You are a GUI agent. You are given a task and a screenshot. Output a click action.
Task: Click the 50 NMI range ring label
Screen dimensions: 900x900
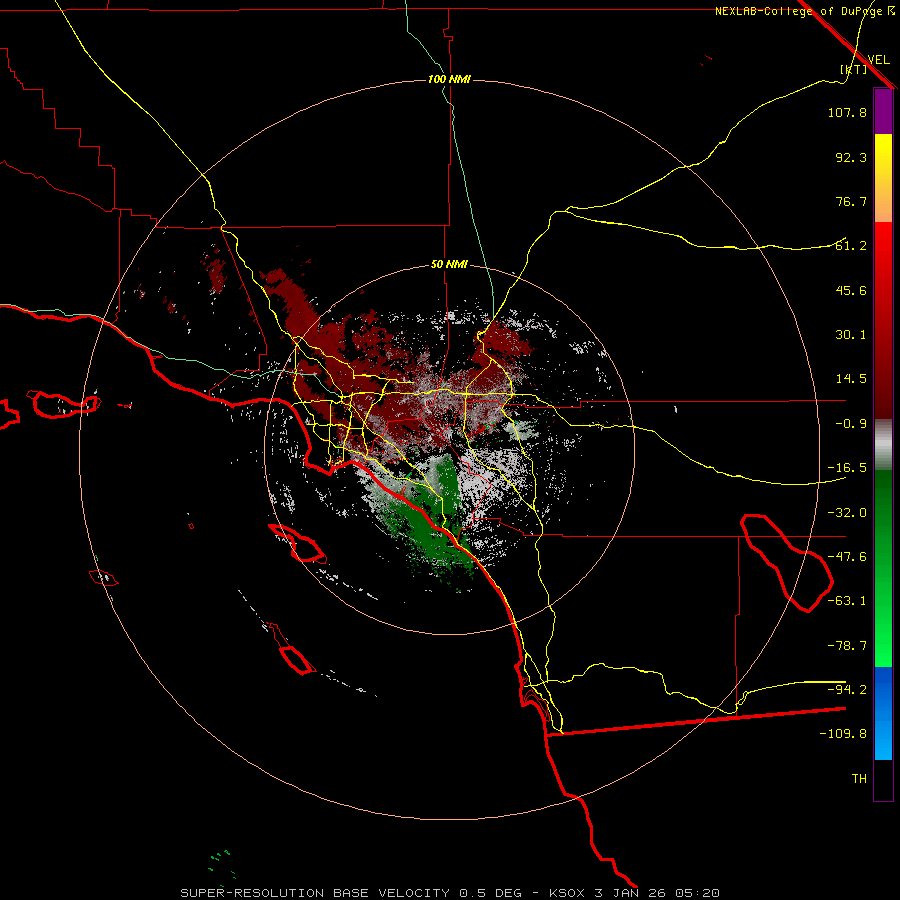click(x=449, y=265)
